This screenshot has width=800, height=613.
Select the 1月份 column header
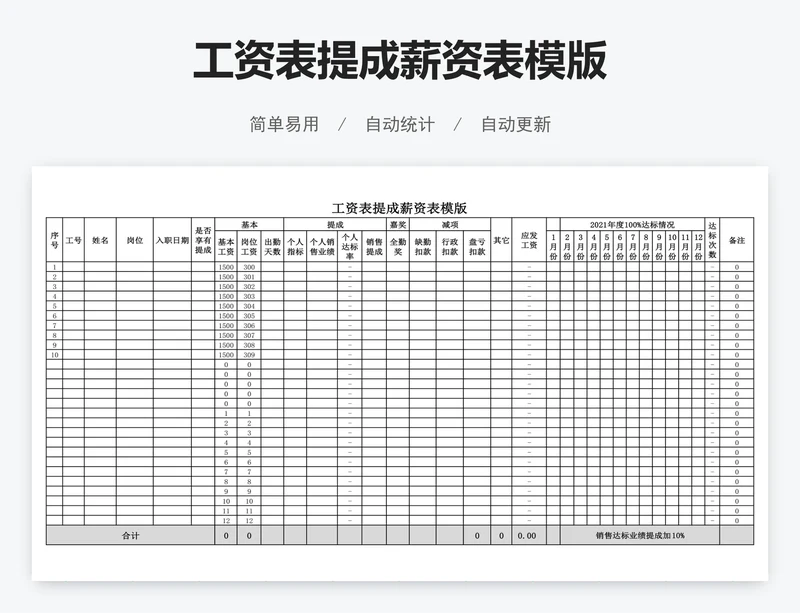point(554,247)
